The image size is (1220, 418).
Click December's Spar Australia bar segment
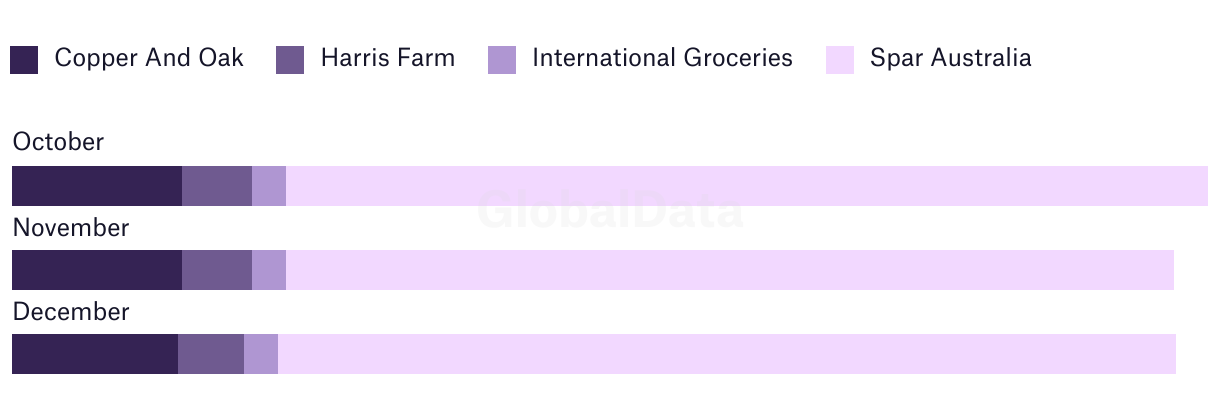pos(727,354)
